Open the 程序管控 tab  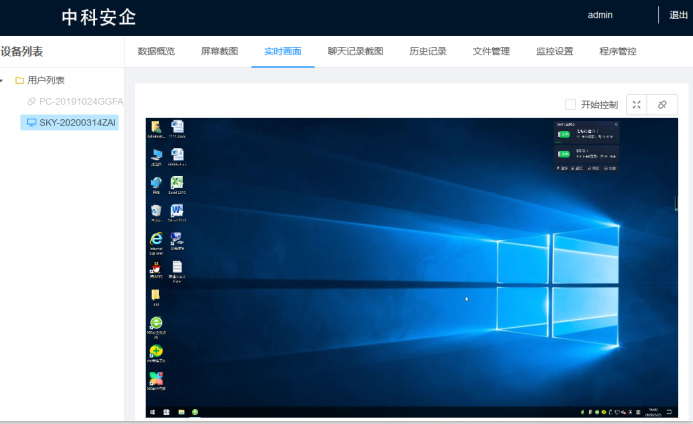tap(618, 51)
